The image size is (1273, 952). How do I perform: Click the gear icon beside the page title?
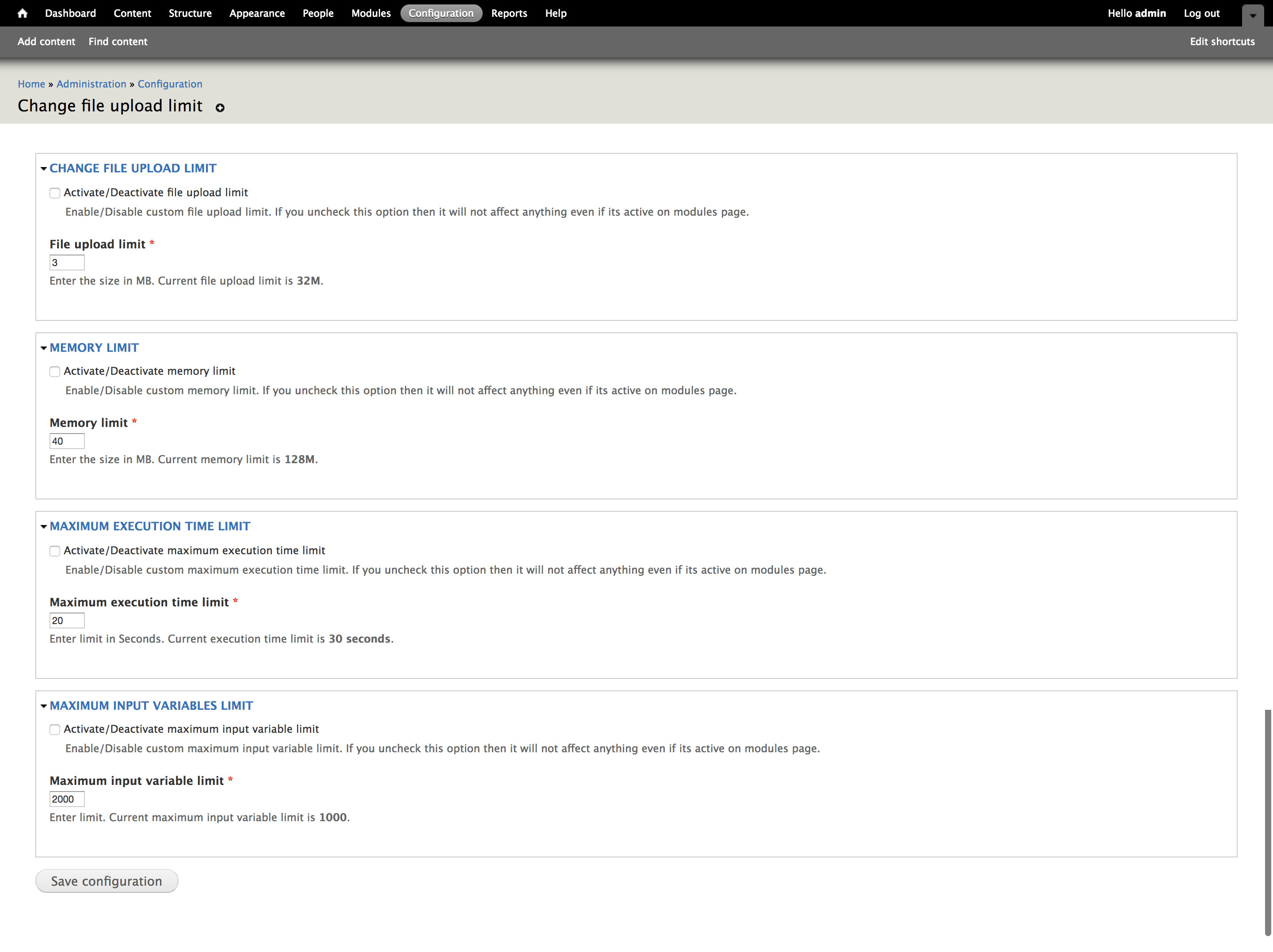tap(220, 108)
